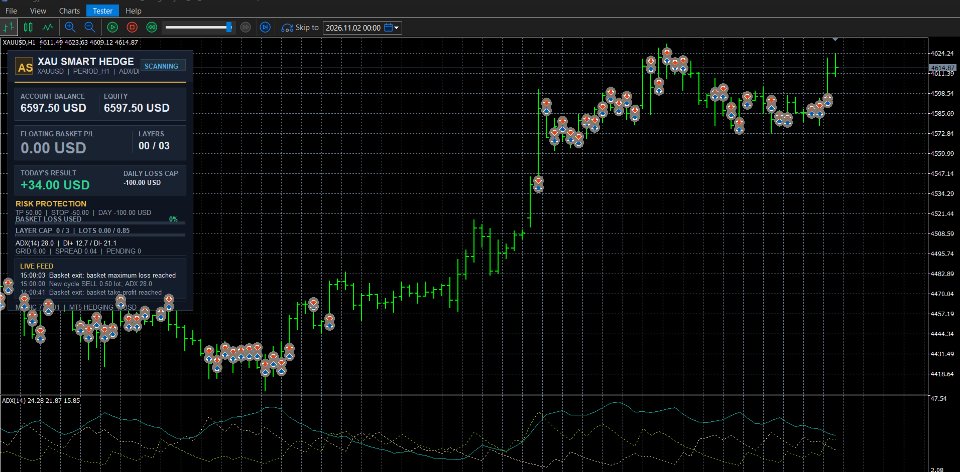
Task: Click the green fast-forward tester icon
Action: pos(152,27)
